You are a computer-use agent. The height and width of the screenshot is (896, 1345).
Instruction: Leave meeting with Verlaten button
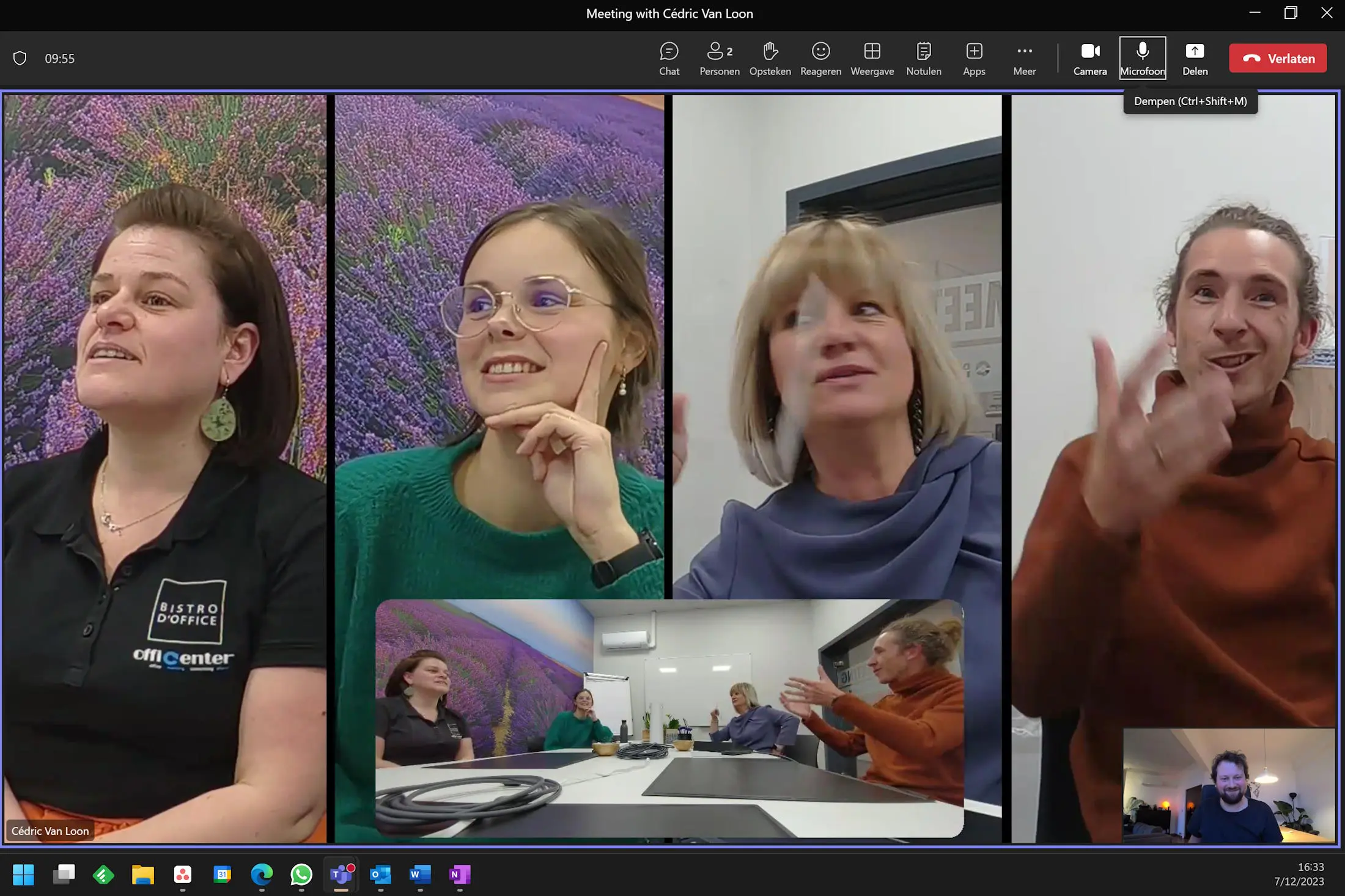click(1278, 59)
